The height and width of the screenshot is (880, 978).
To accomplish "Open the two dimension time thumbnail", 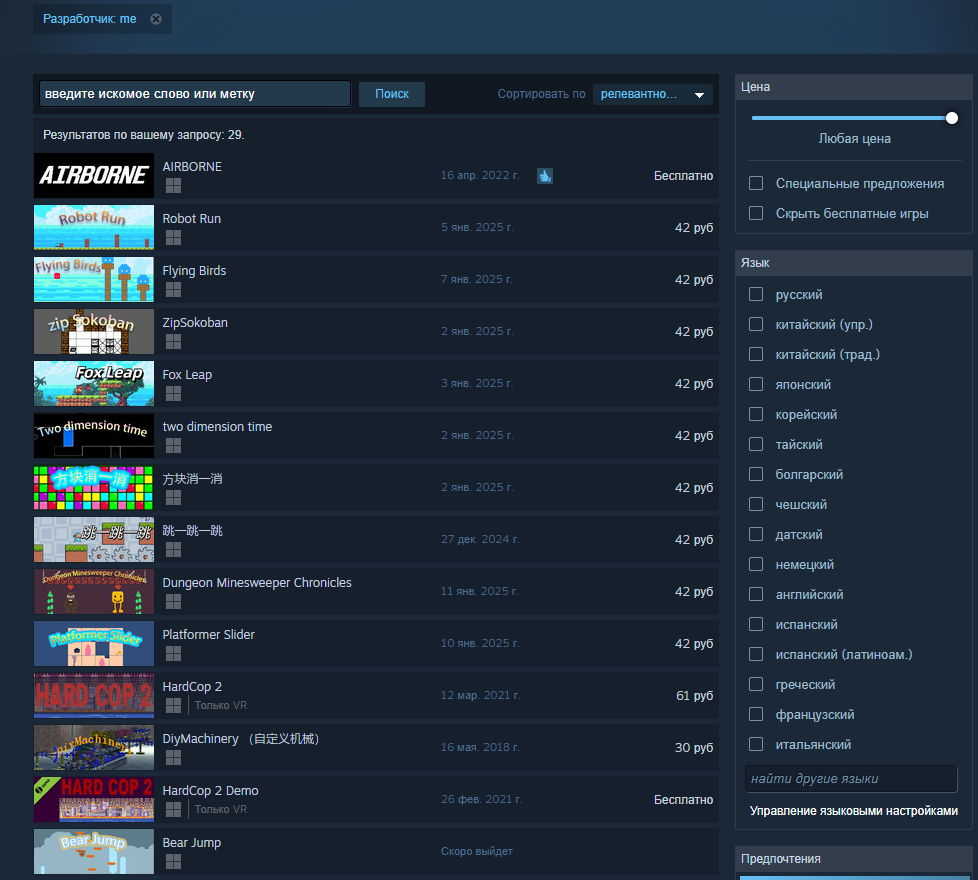I will 94,435.
